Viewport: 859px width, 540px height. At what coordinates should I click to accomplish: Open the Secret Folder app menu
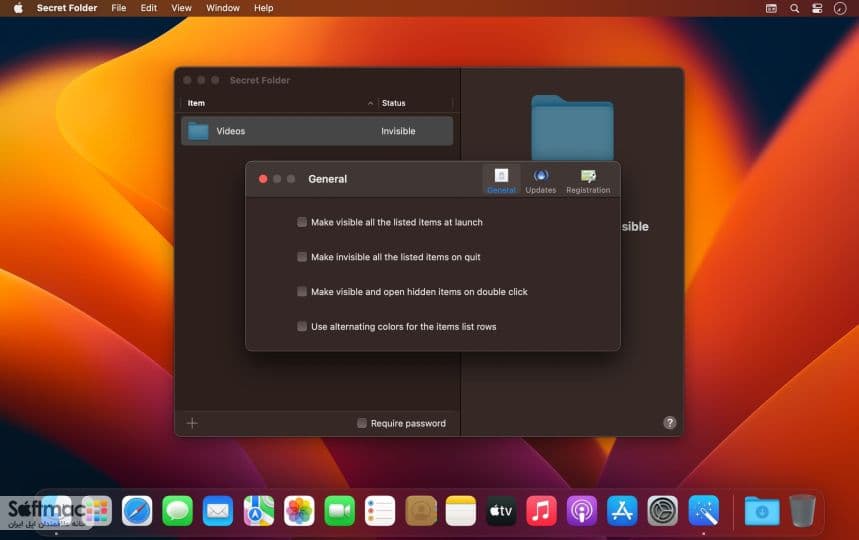(67, 8)
